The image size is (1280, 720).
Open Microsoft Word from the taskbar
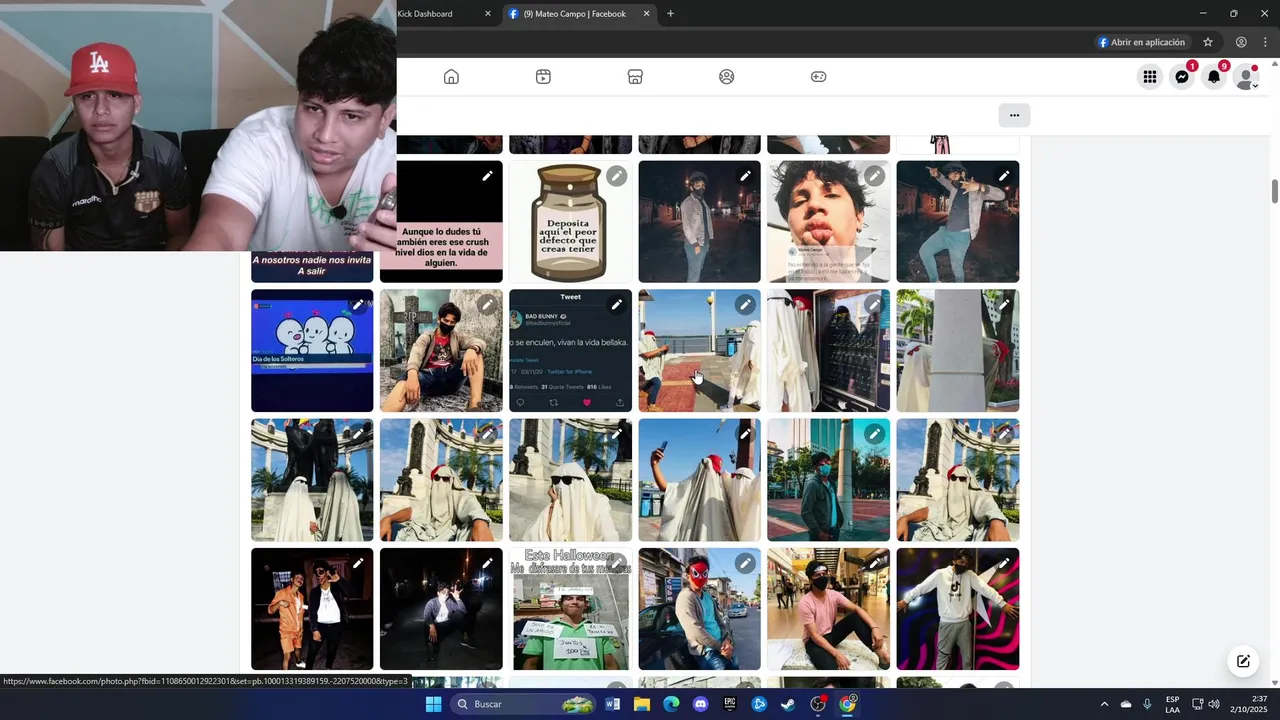click(x=613, y=704)
